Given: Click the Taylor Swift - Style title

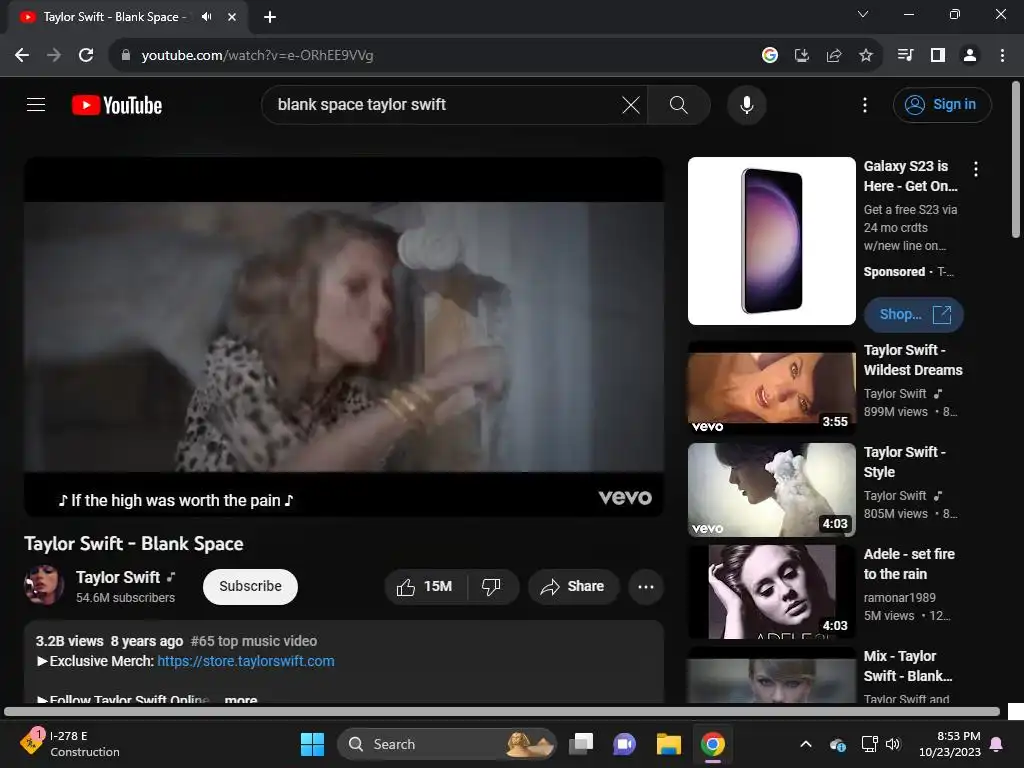Looking at the screenshot, I should coord(904,462).
